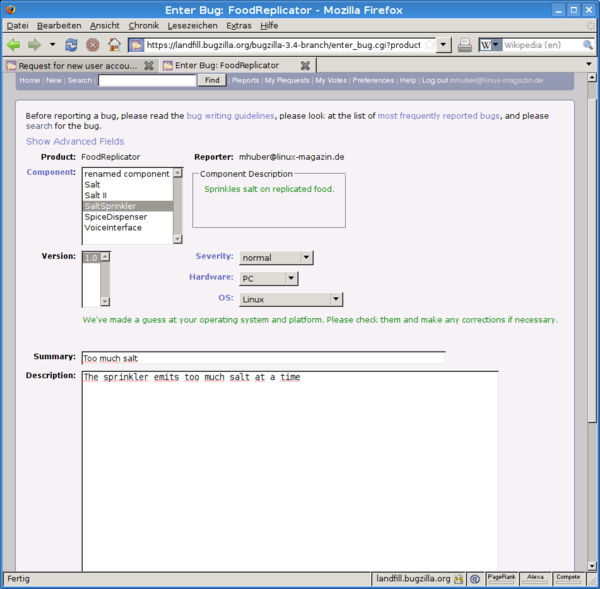Open the Chronik menu
The width and height of the screenshot is (600, 589).
(143, 26)
